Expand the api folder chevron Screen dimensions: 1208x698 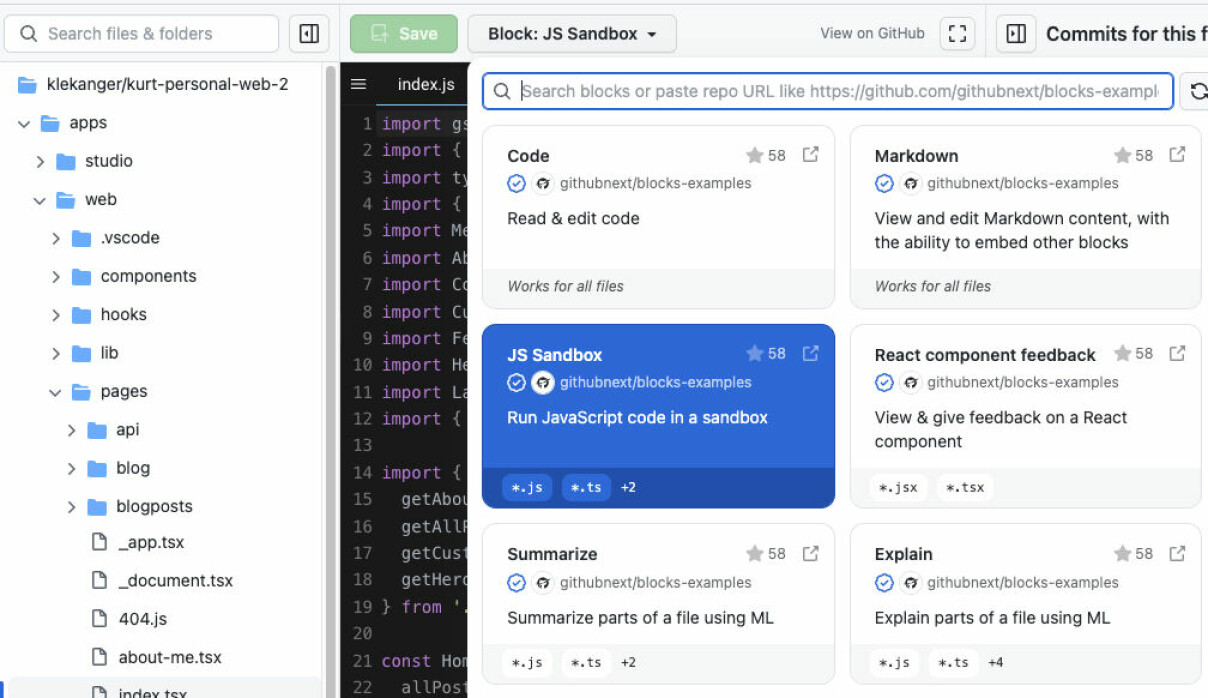(x=72, y=431)
